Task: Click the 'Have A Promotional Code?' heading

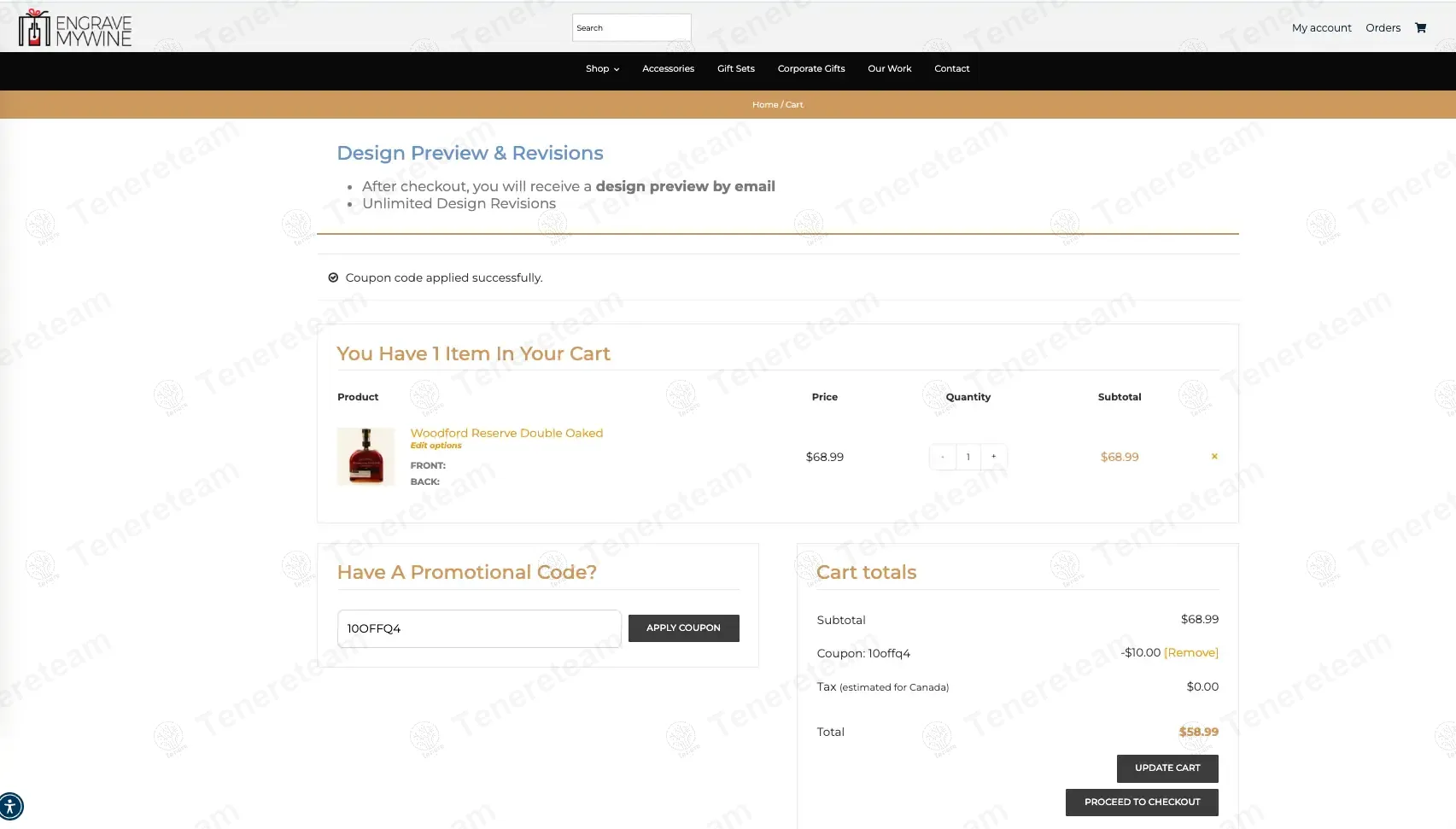Action: pyautogui.click(x=466, y=572)
